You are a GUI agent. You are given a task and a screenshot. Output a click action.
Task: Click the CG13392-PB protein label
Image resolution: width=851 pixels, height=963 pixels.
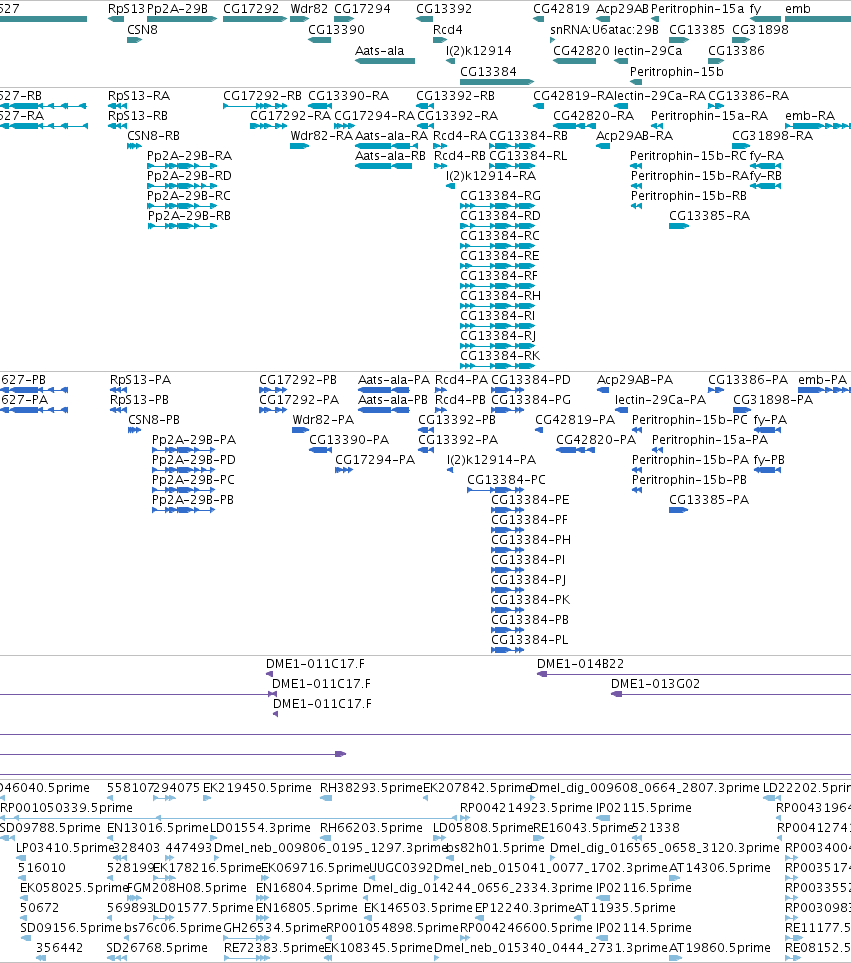point(457,419)
